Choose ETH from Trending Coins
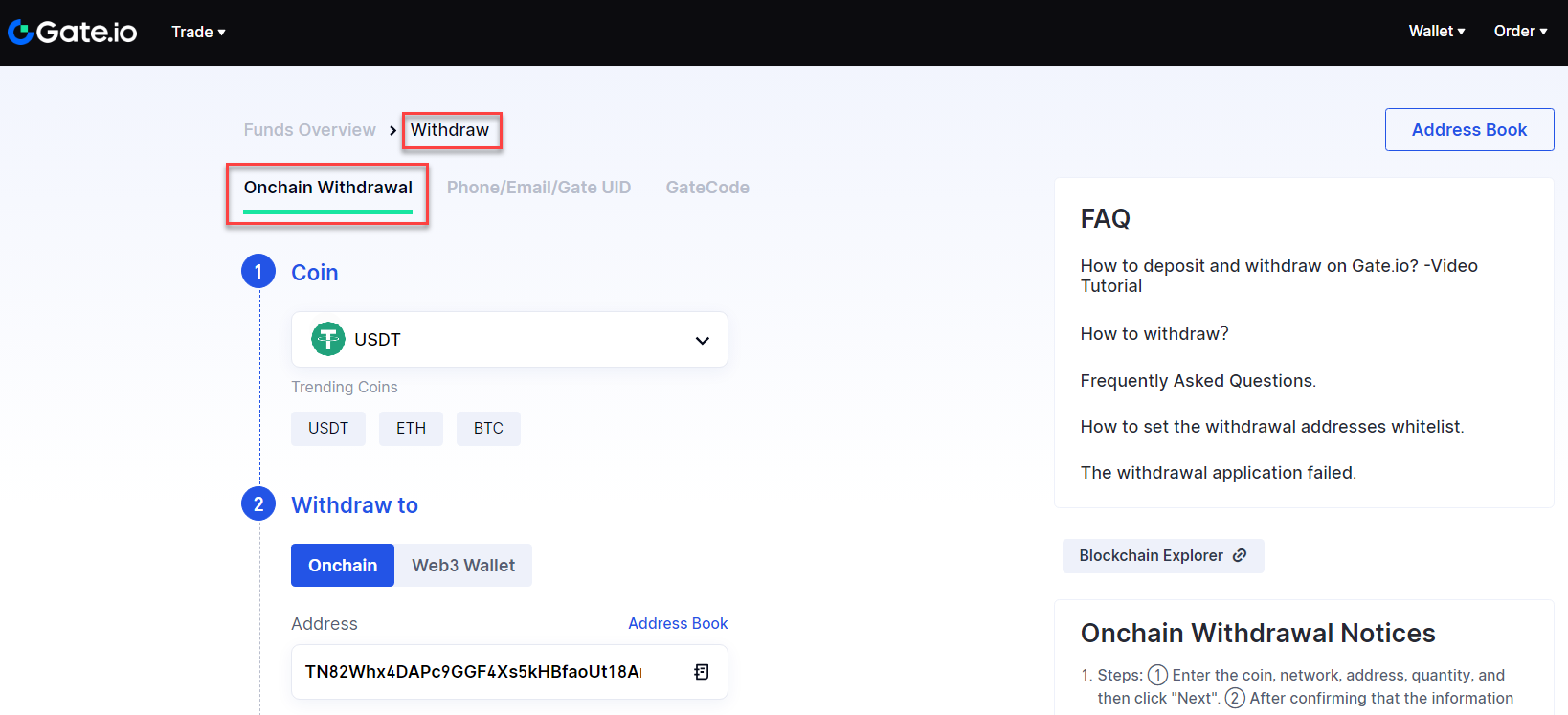 411,428
